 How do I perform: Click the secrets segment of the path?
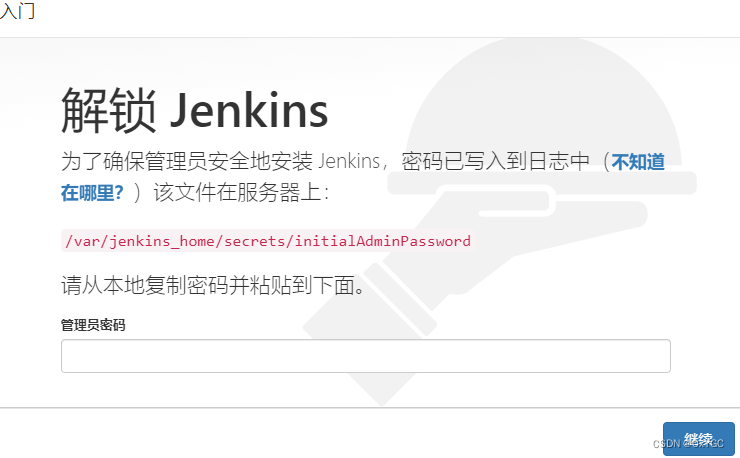click(254, 241)
